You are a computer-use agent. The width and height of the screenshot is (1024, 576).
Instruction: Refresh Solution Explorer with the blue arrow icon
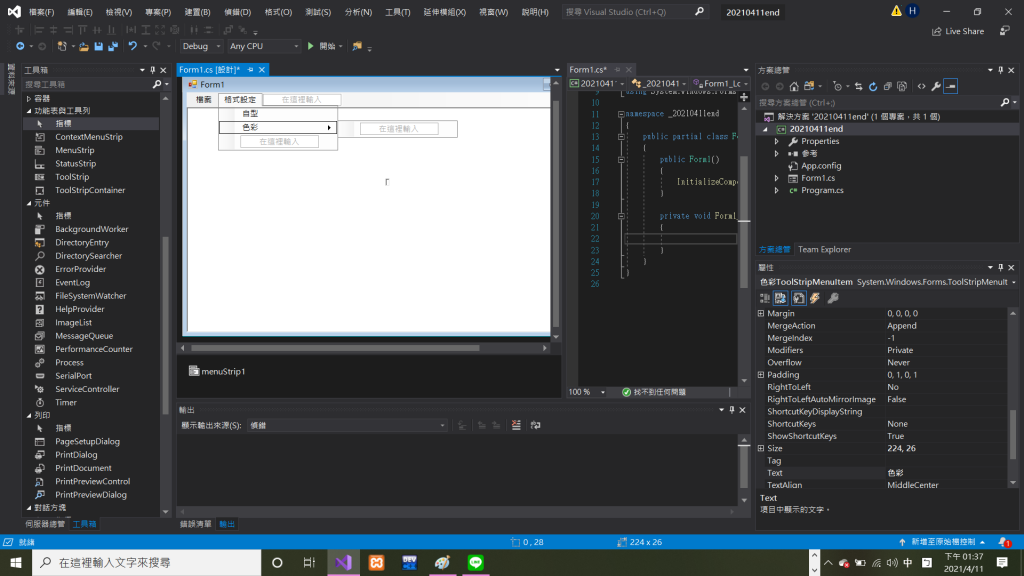[873, 86]
